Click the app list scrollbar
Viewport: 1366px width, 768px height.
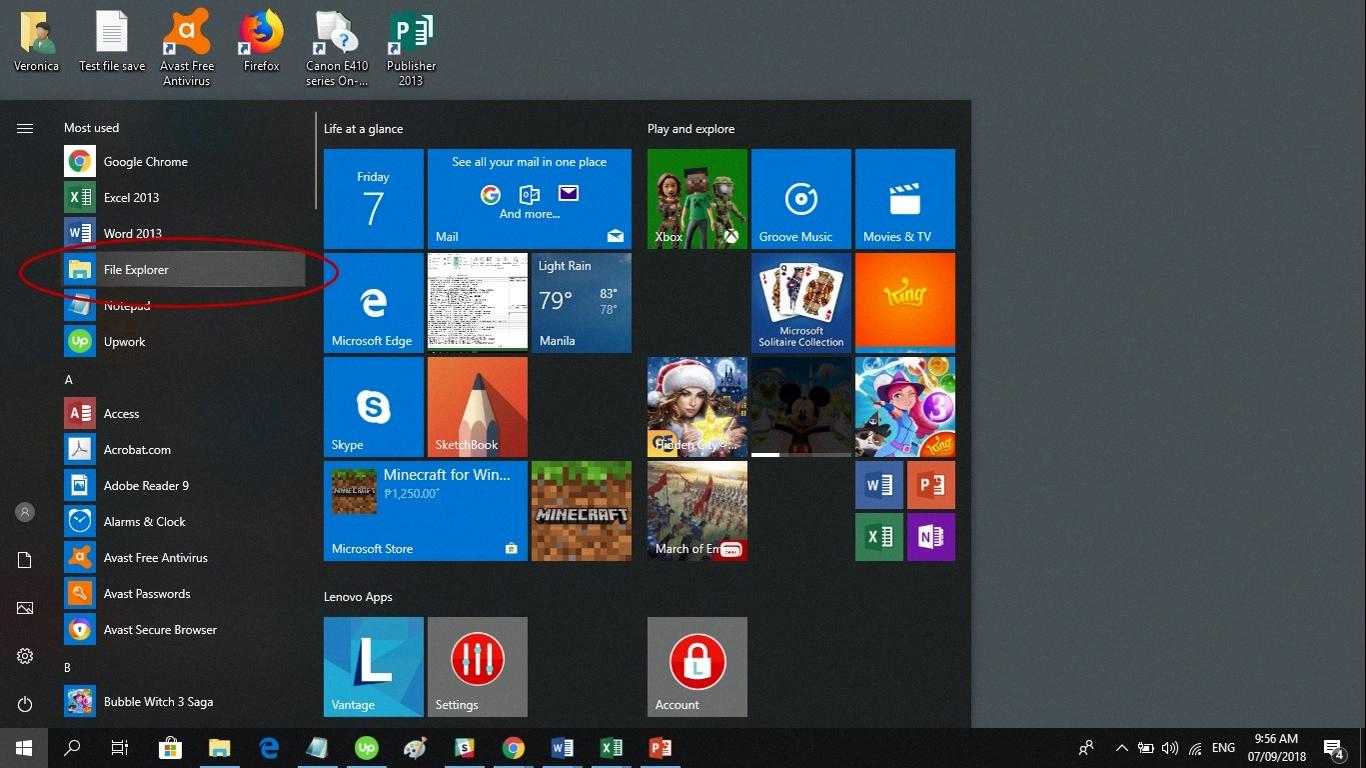coord(316,160)
